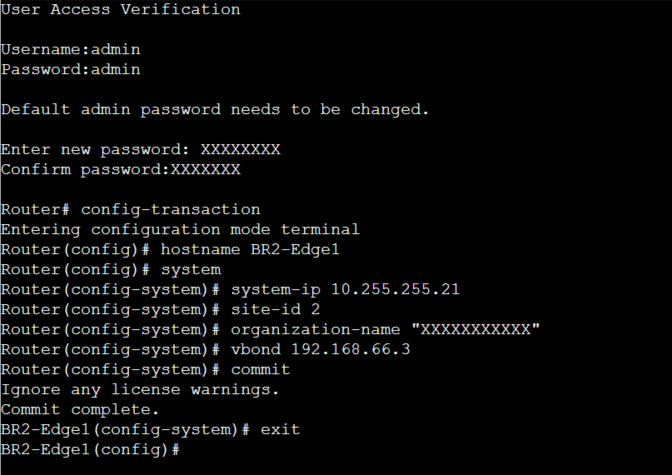
Task: Click the organization-name quoted value
Action: tap(480, 329)
